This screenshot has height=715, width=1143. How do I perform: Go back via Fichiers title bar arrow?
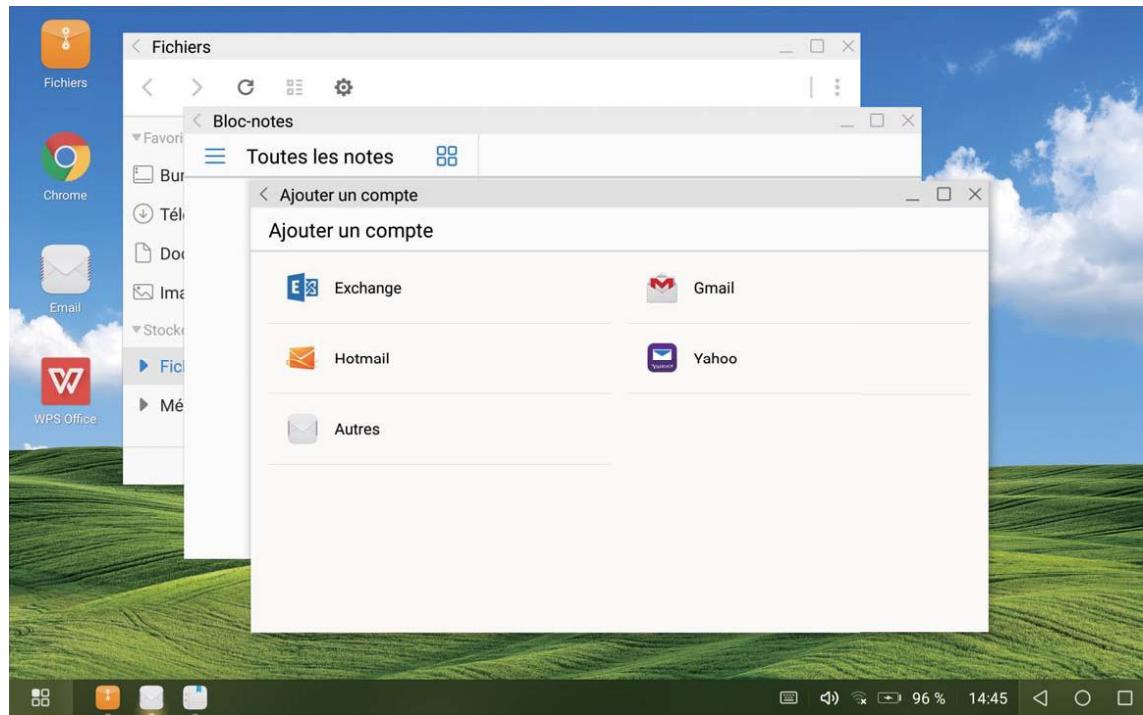[136, 47]
